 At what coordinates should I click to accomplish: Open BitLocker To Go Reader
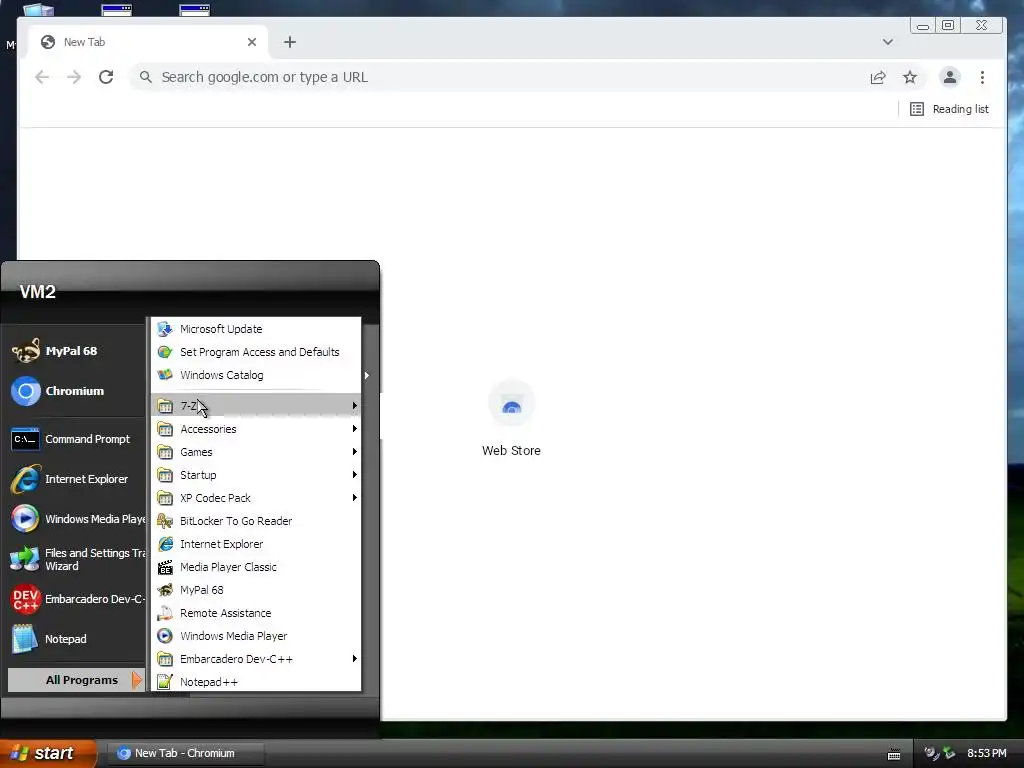tap(256, 521)
